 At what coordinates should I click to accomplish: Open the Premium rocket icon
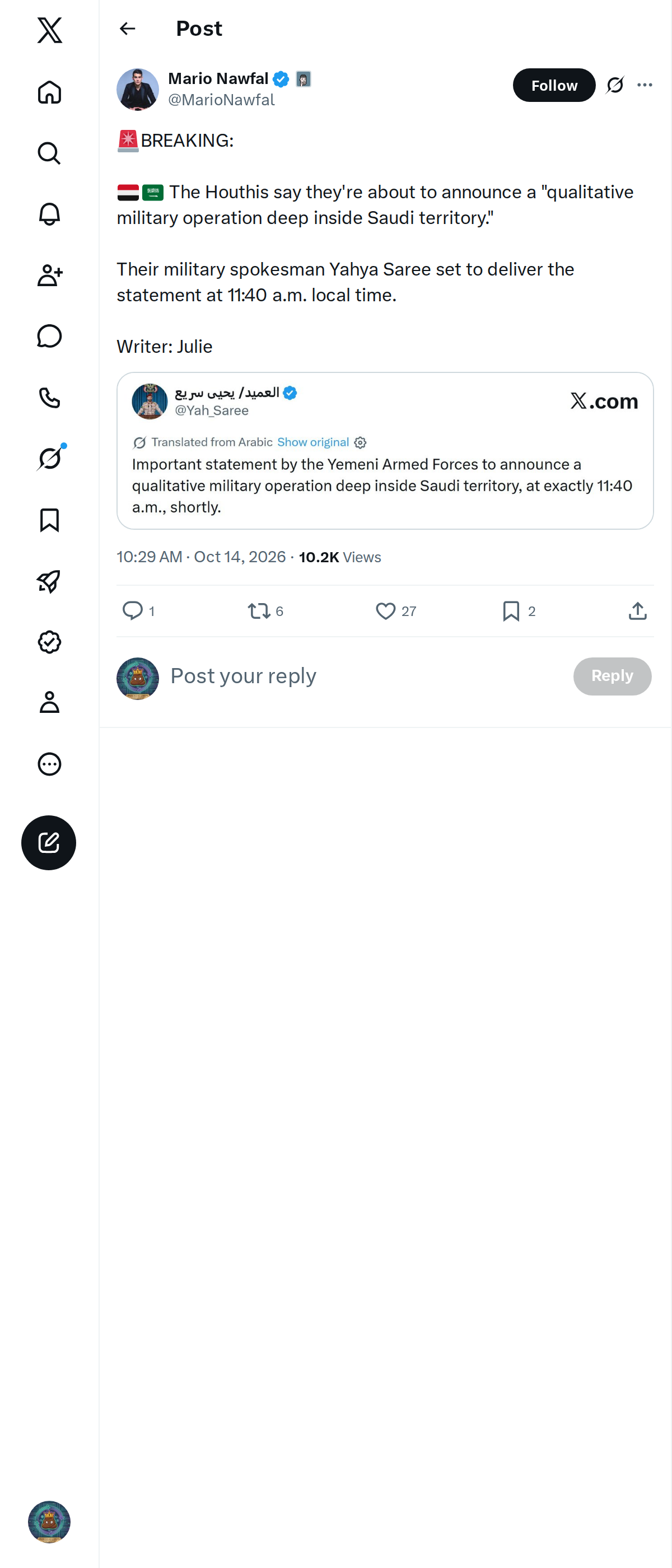49,581
